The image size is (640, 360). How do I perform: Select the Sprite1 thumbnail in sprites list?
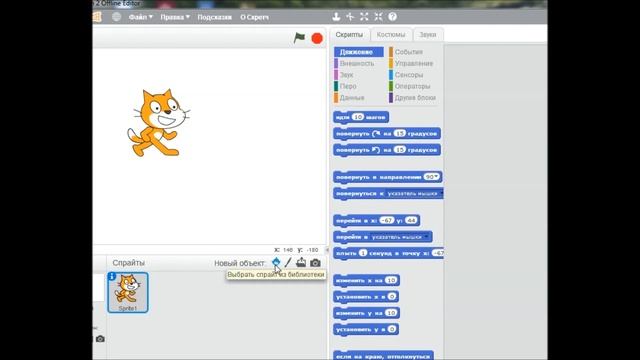coord(128,293)
